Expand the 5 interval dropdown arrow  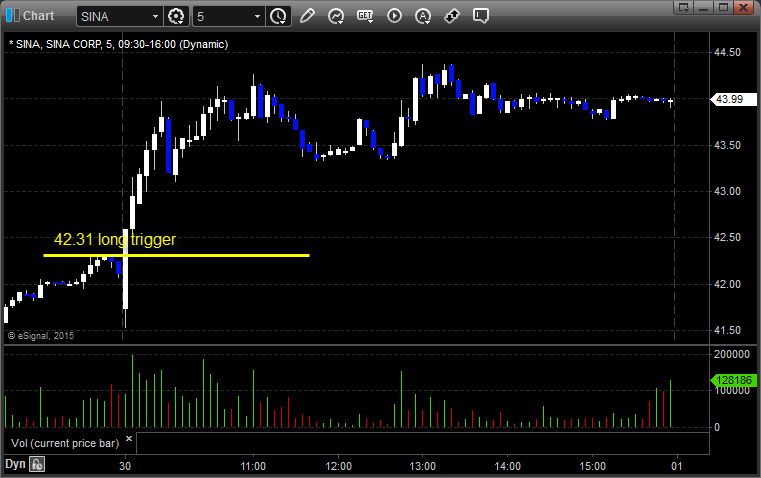[x=258, y=16]
